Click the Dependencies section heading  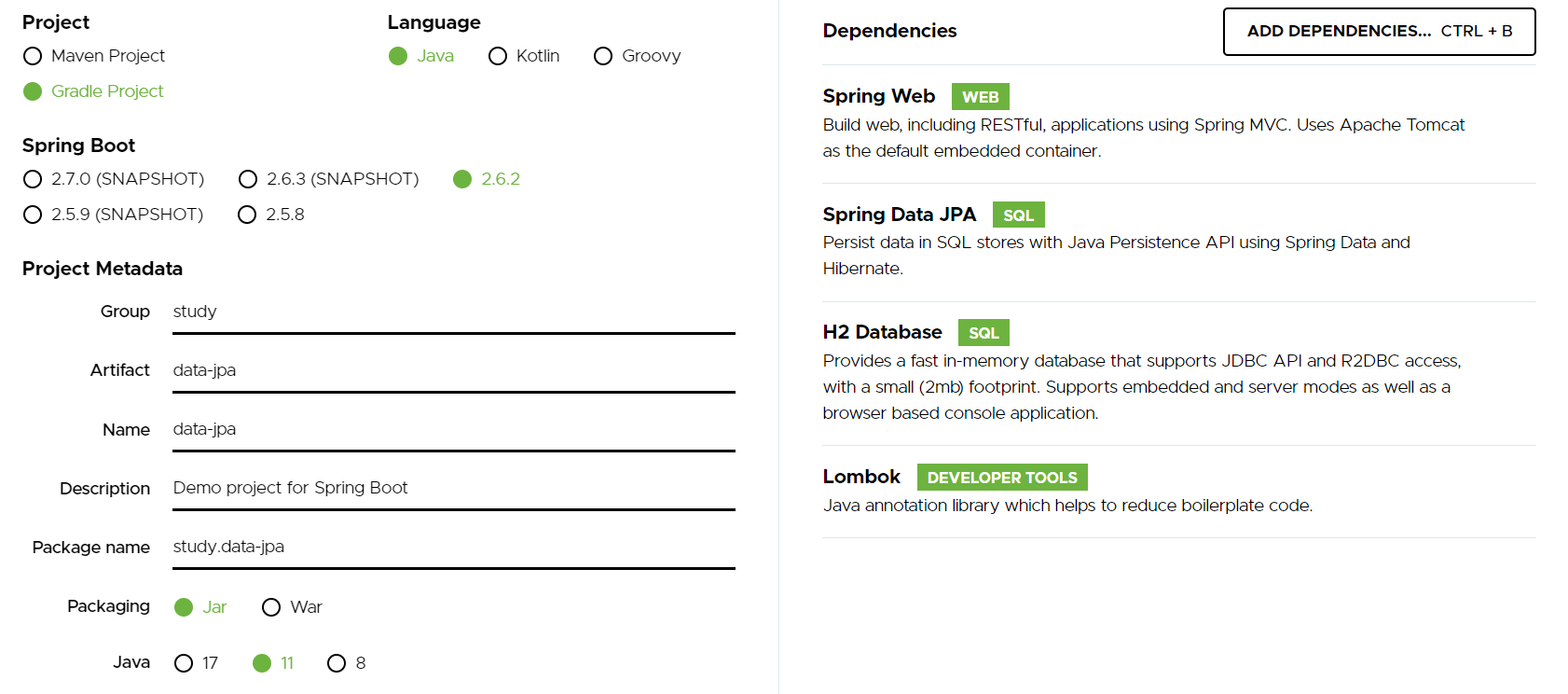890,31
